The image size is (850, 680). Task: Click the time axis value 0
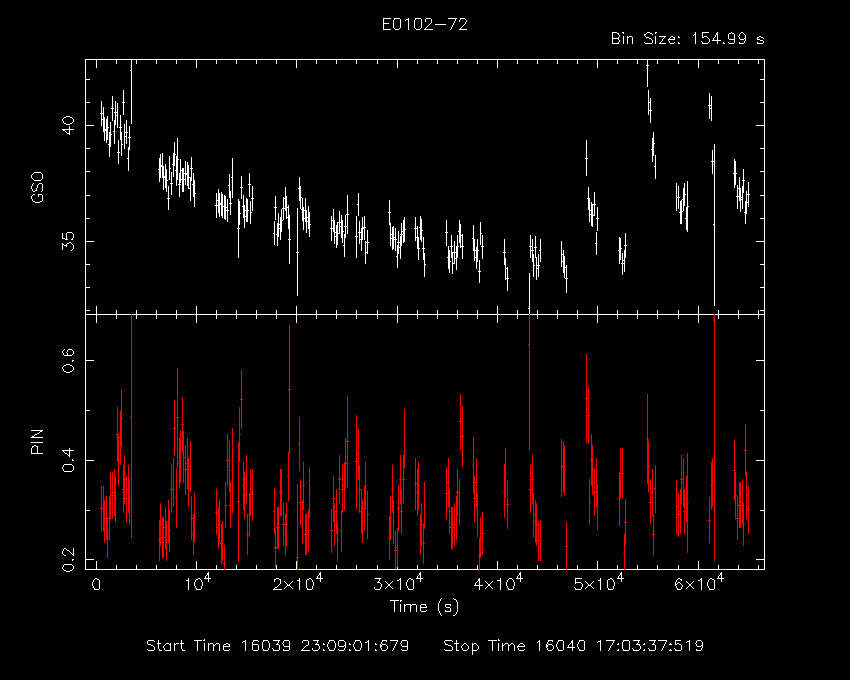[96, 585]
